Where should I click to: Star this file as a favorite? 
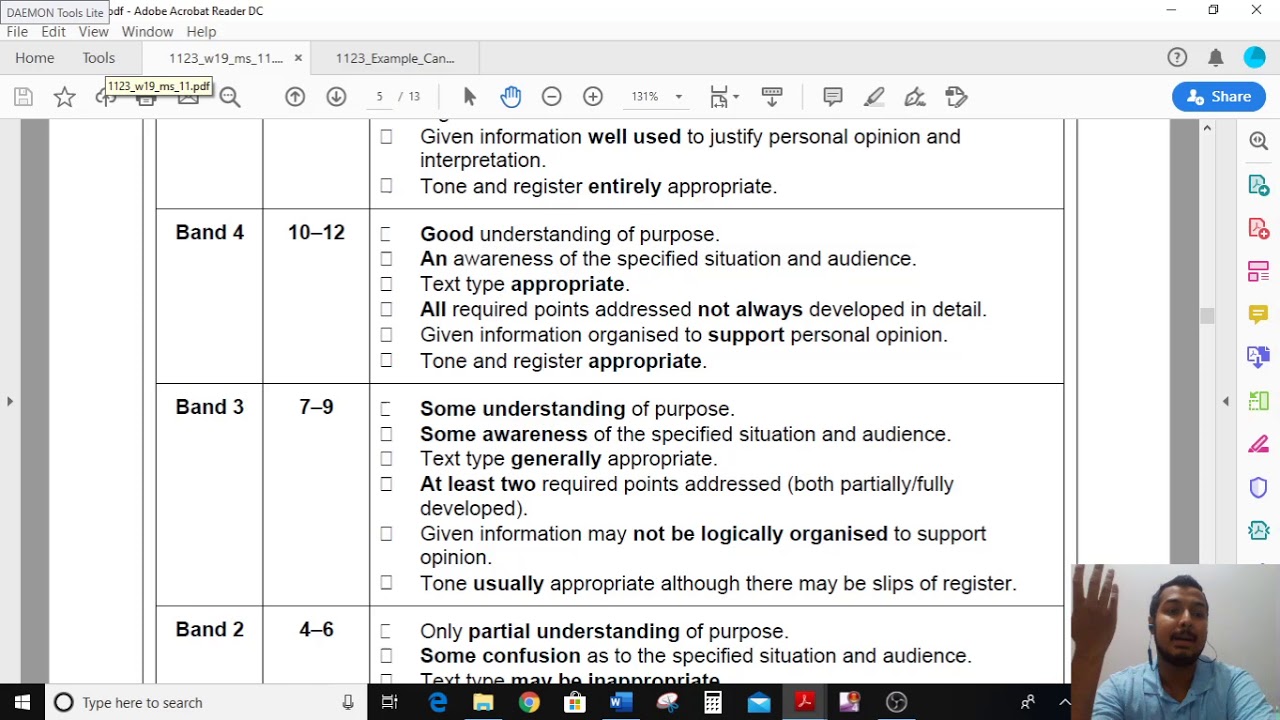coord(64,97)
